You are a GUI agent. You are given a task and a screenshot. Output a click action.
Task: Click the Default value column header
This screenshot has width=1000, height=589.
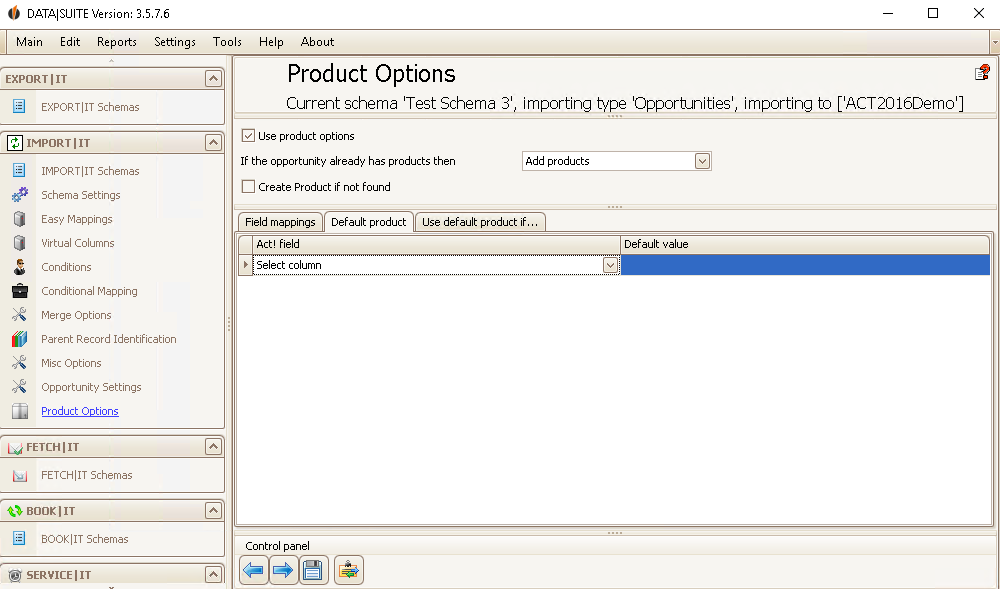pyautogui.click(x=805, y=244)
